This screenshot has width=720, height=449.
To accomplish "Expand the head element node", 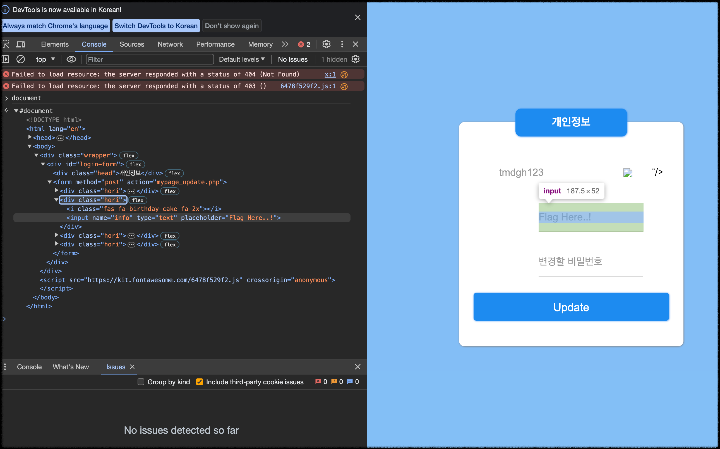I will pyautogui.click(x=29, y=137).
